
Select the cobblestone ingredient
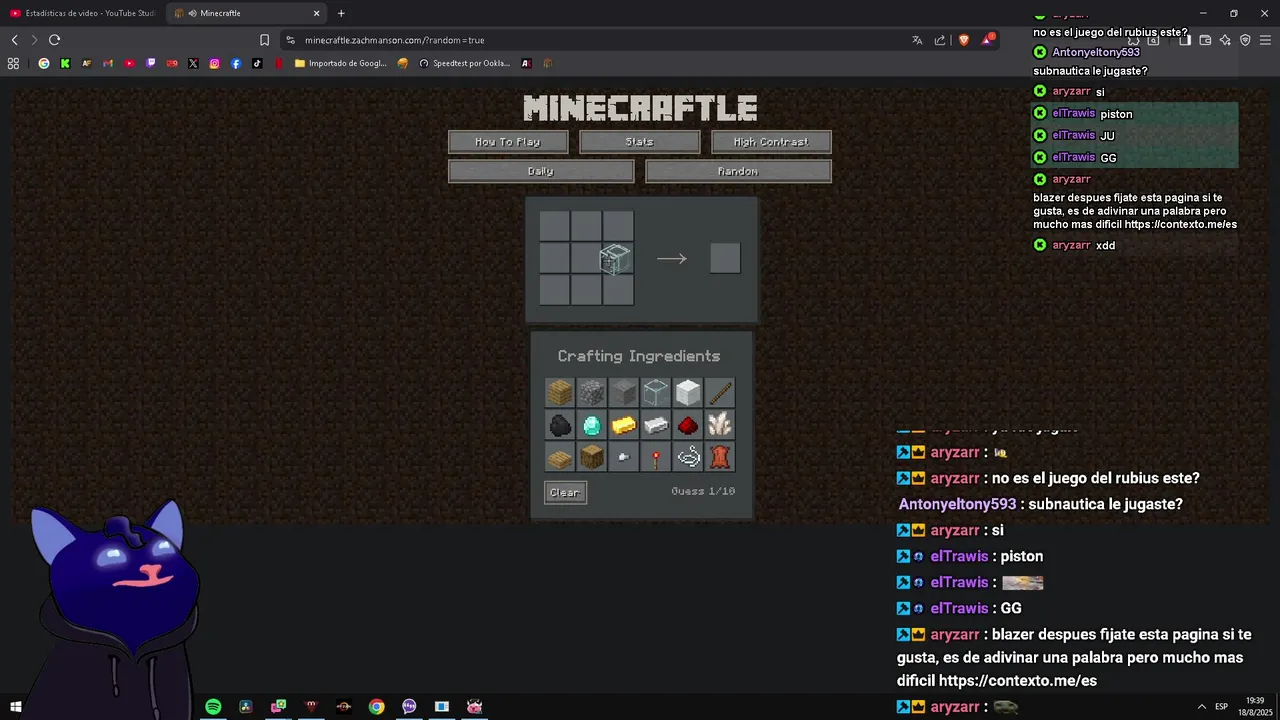coord(592,393)
